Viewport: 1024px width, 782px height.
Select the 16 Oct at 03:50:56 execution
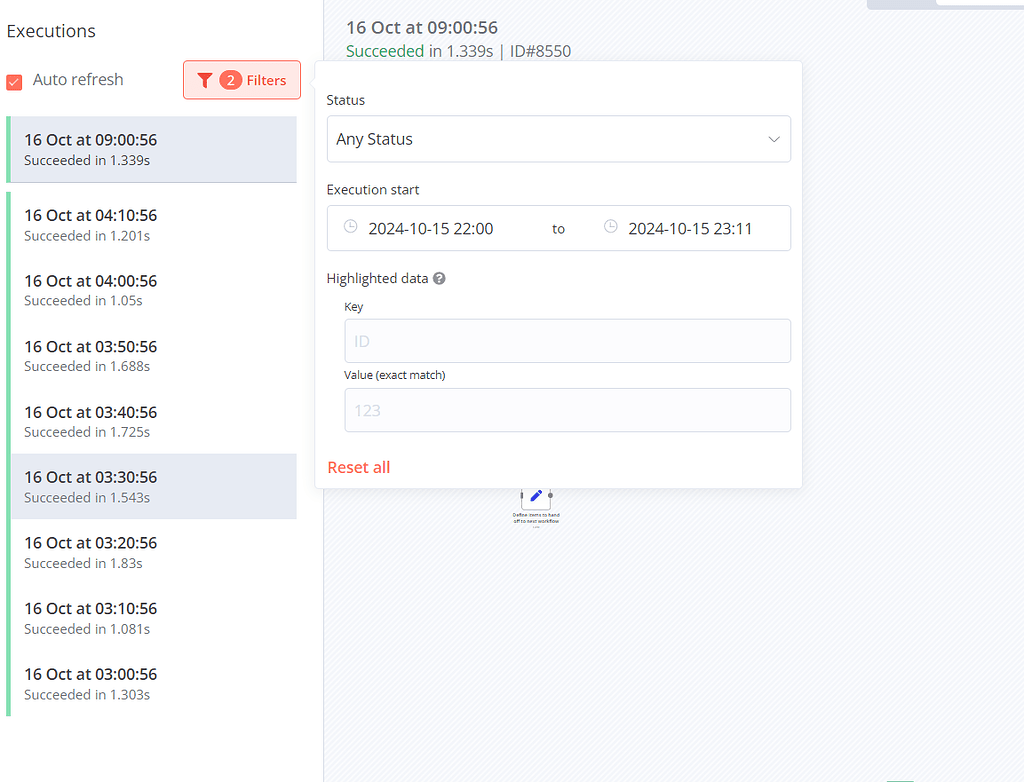point(153,356)
